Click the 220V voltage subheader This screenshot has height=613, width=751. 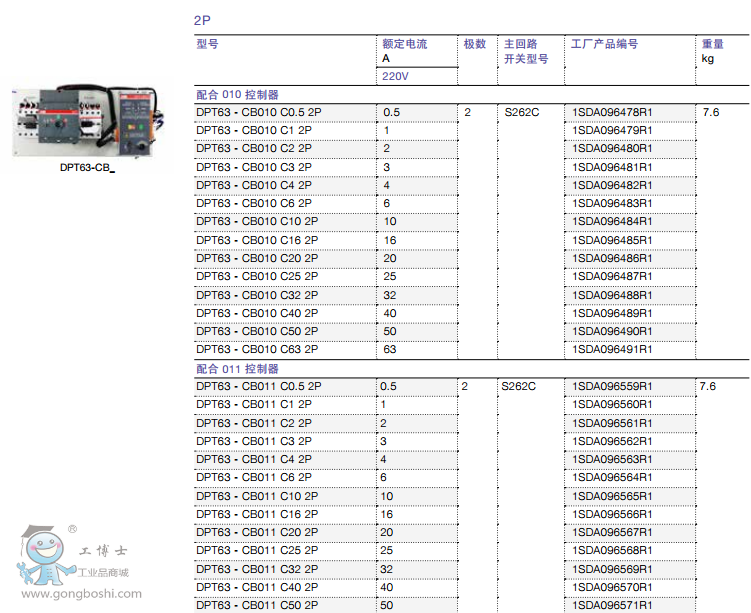pyautogui.click(x=396, y=76)
